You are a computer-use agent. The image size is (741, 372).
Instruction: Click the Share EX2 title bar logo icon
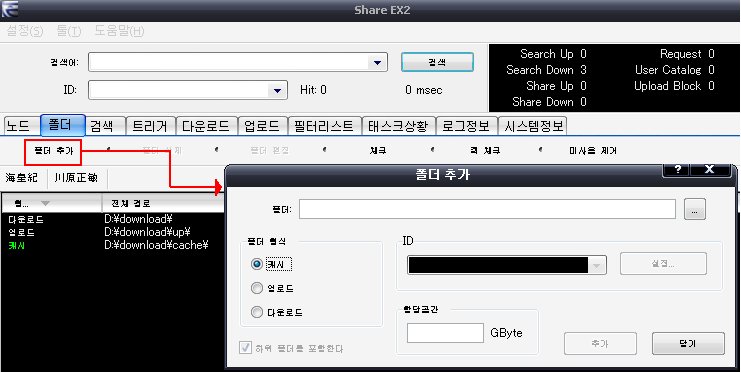10,9
